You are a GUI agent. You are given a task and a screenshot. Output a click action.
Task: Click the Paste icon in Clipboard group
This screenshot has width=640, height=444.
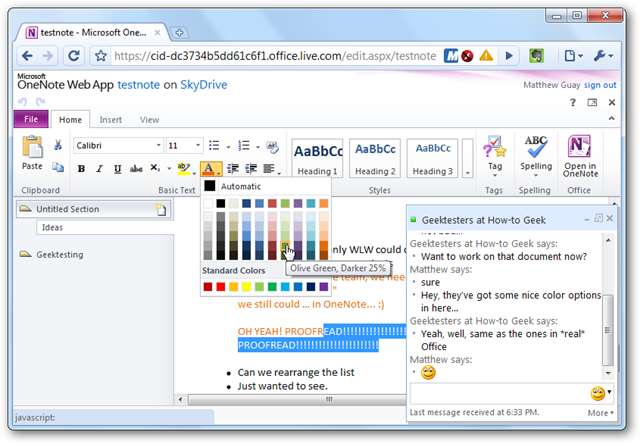[32, 147]
